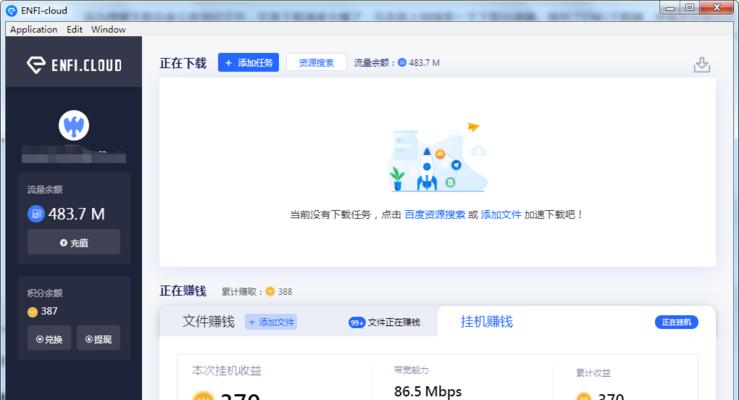Viewport: 739px width, 400px height.
Task: Click the traffic icon next to 483.7 M in the header
Action: point(402,62)
